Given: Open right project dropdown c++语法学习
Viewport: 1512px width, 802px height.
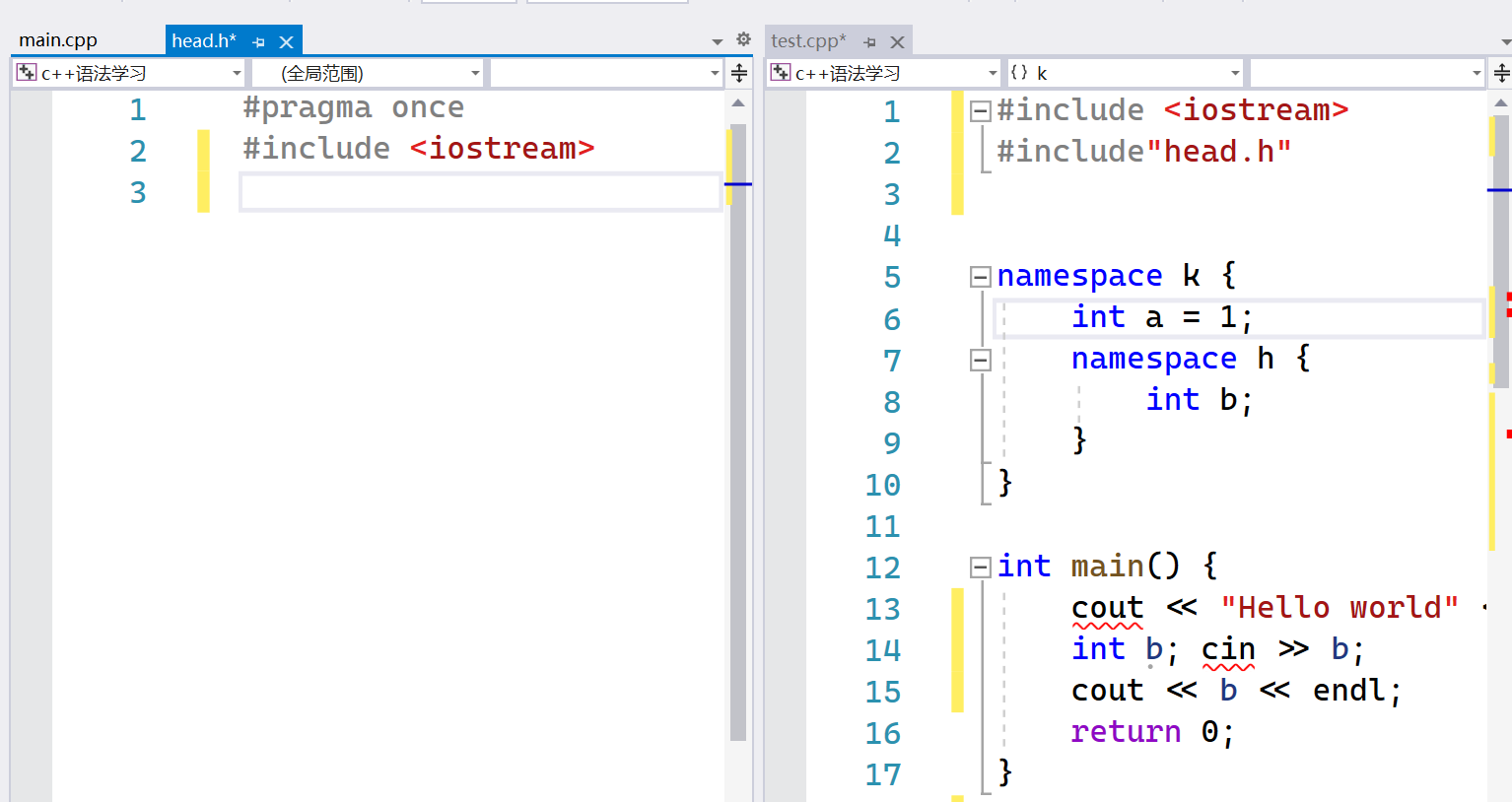Looking at the screenshot, I should tap(884, 73).
